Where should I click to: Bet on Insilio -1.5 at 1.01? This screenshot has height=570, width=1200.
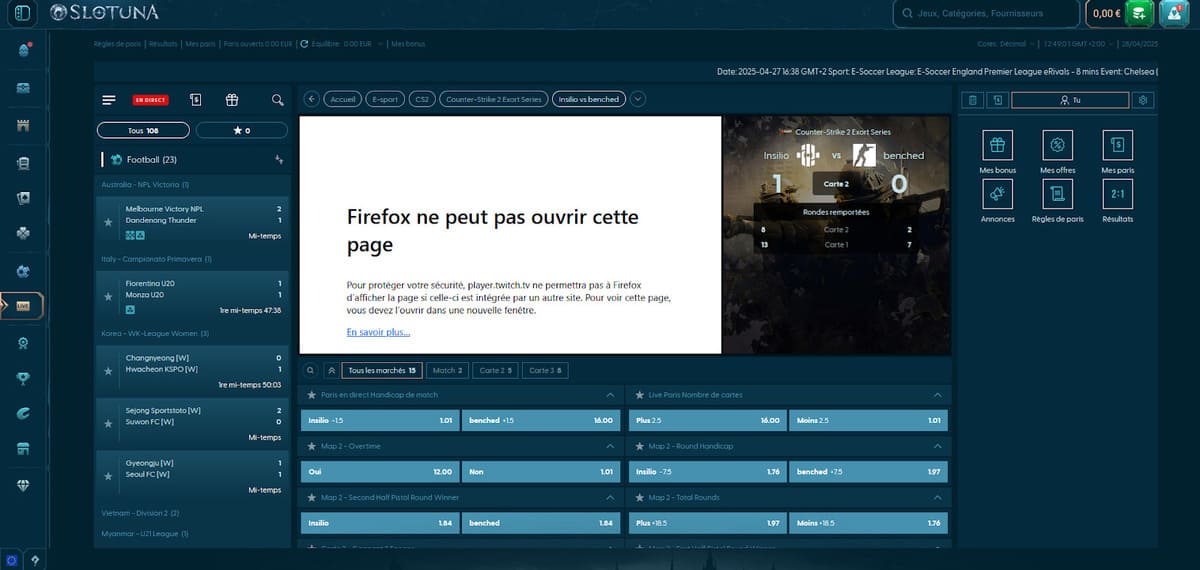(380, 421)
